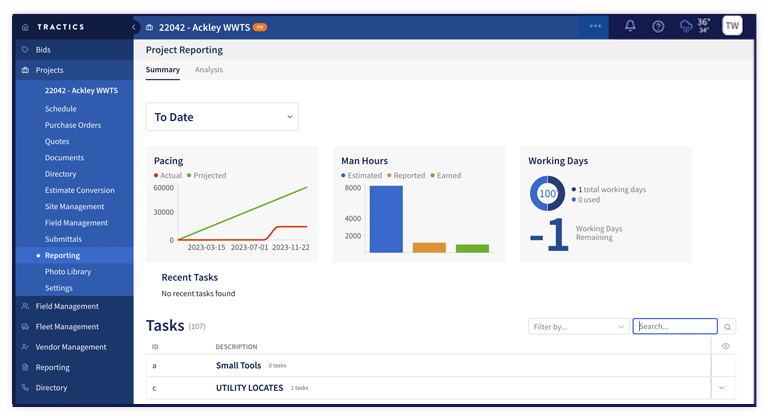The height and width of the screenshot is (419, 768).
Task: Toggle the eye column visibility icon
Action: pos(725,346)
